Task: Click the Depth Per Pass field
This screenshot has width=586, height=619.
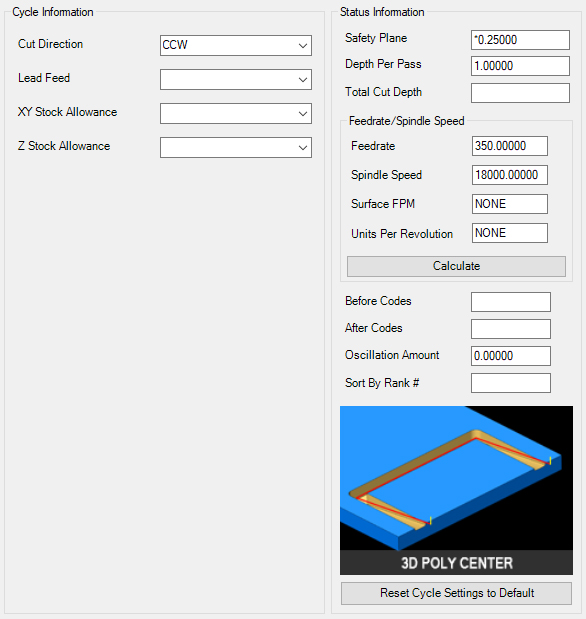Action: [x=520, y=66]
